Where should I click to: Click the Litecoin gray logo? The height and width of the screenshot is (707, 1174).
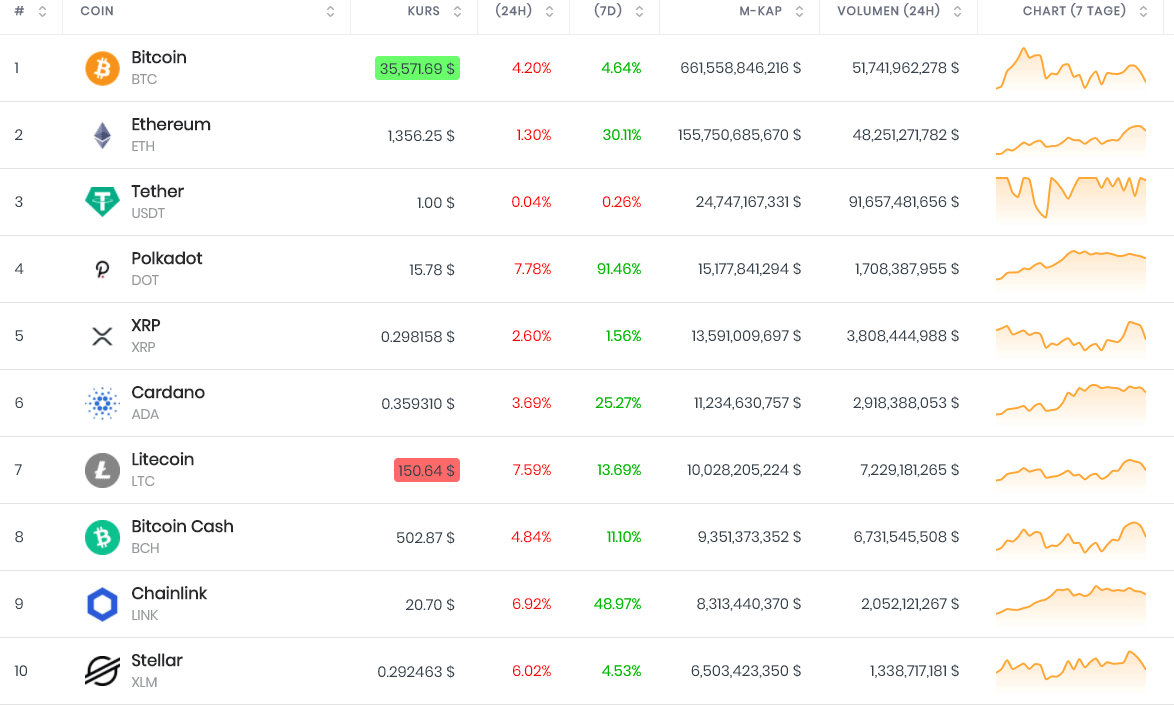click(x=103, y=470)
